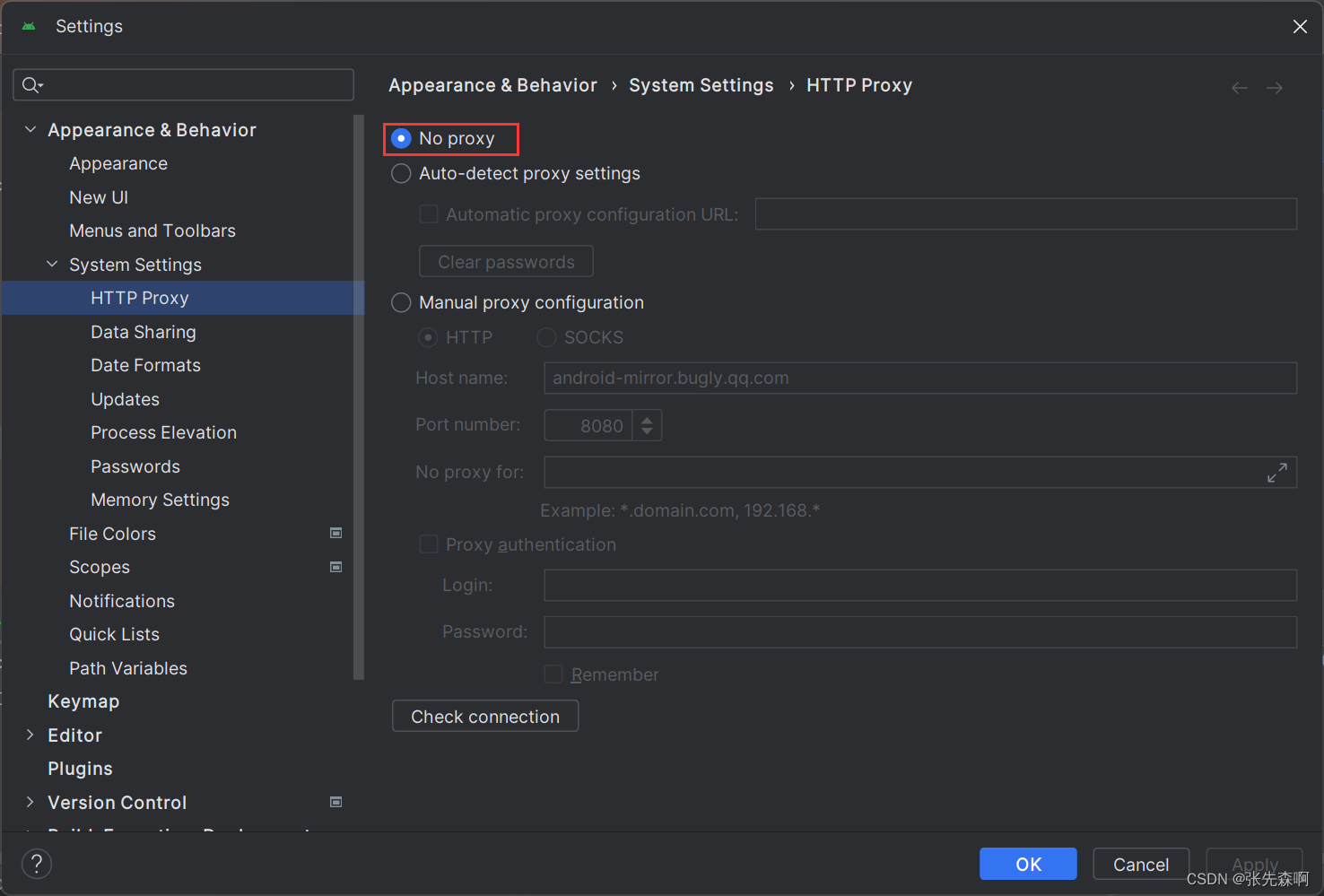Click the back navigation arrow above the proxy settings

[x=1239, y=87]
